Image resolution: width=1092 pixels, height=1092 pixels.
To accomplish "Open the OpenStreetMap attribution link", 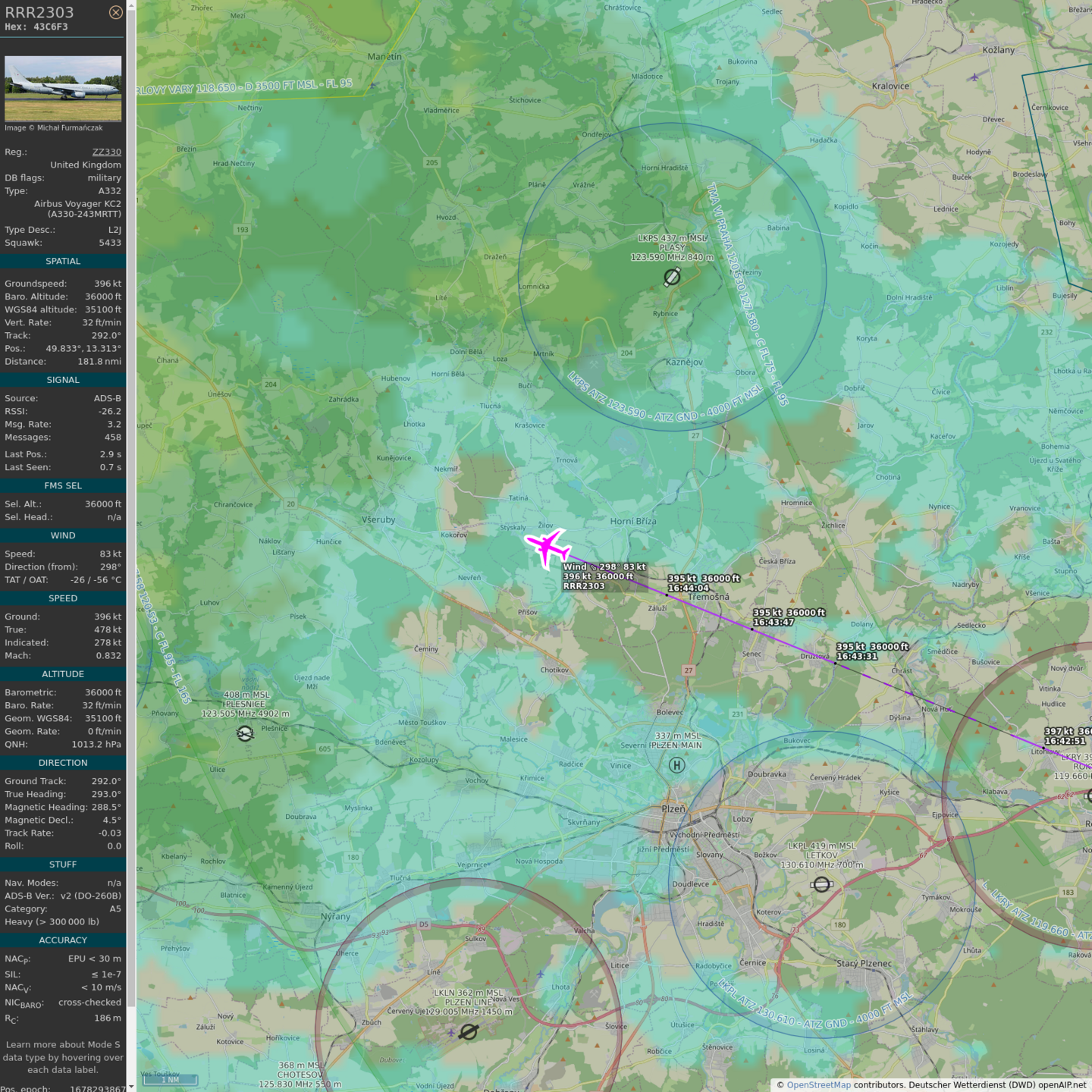I will coord(818,1084).
